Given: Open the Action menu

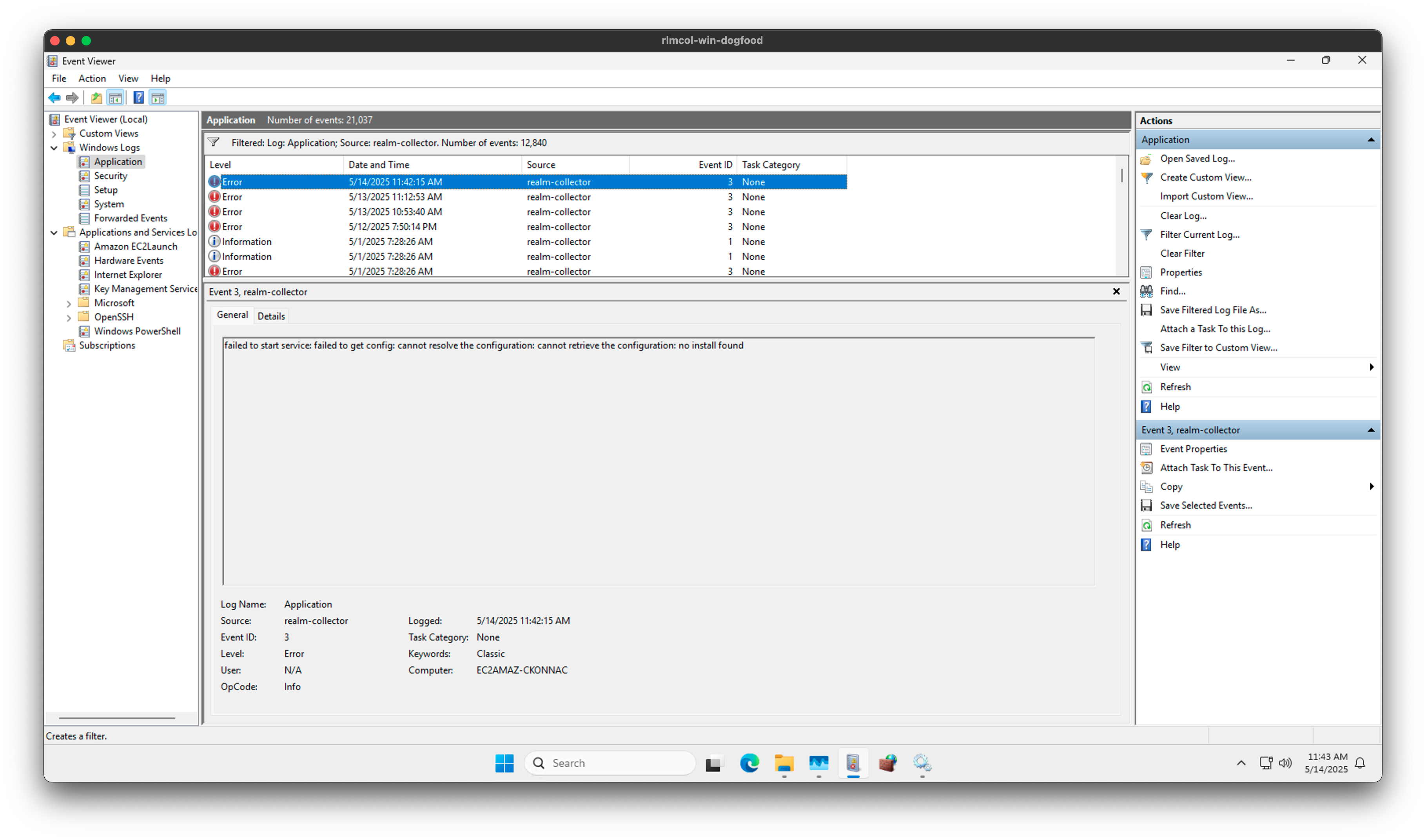Looking at the screenshot, I should click(92, 79).
